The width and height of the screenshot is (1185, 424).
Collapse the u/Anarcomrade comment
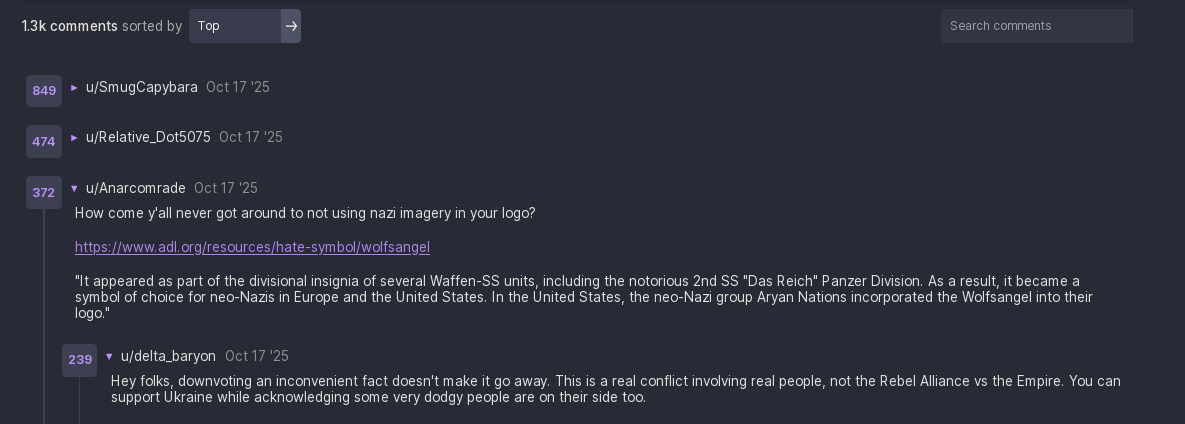[74, 189]
